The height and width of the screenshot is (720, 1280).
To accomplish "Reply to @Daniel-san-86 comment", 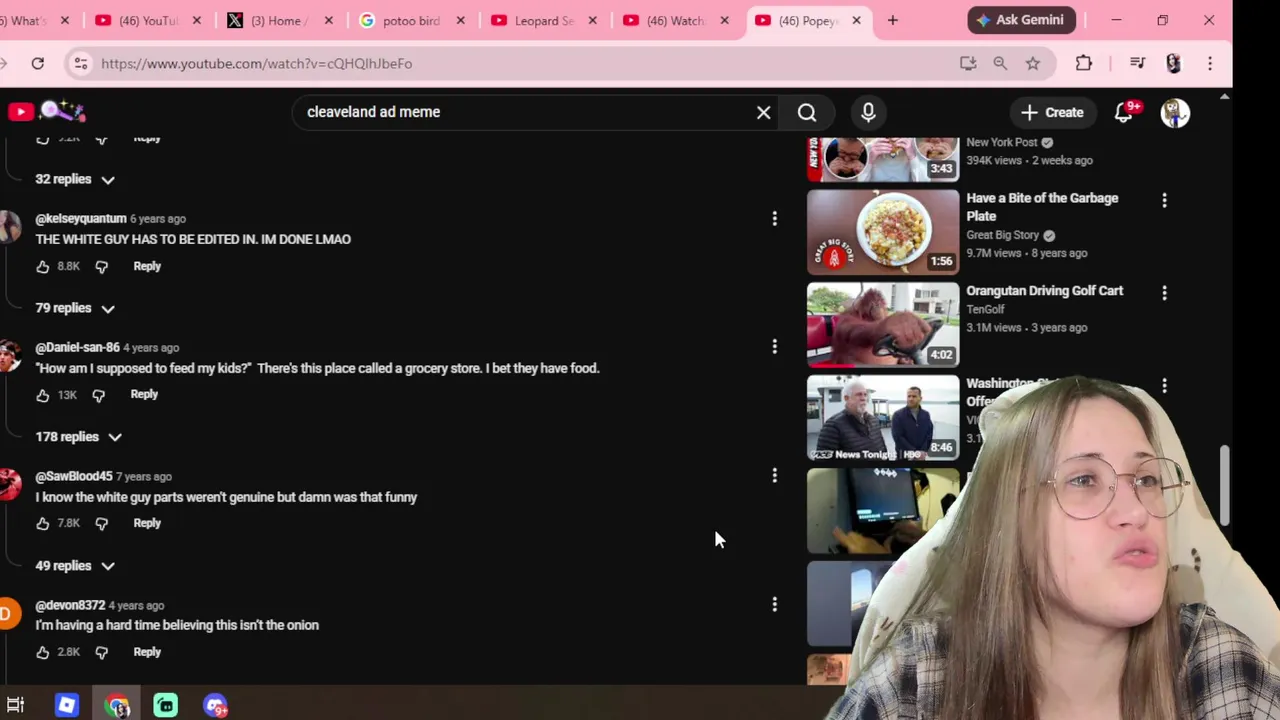I will point(144,394).
